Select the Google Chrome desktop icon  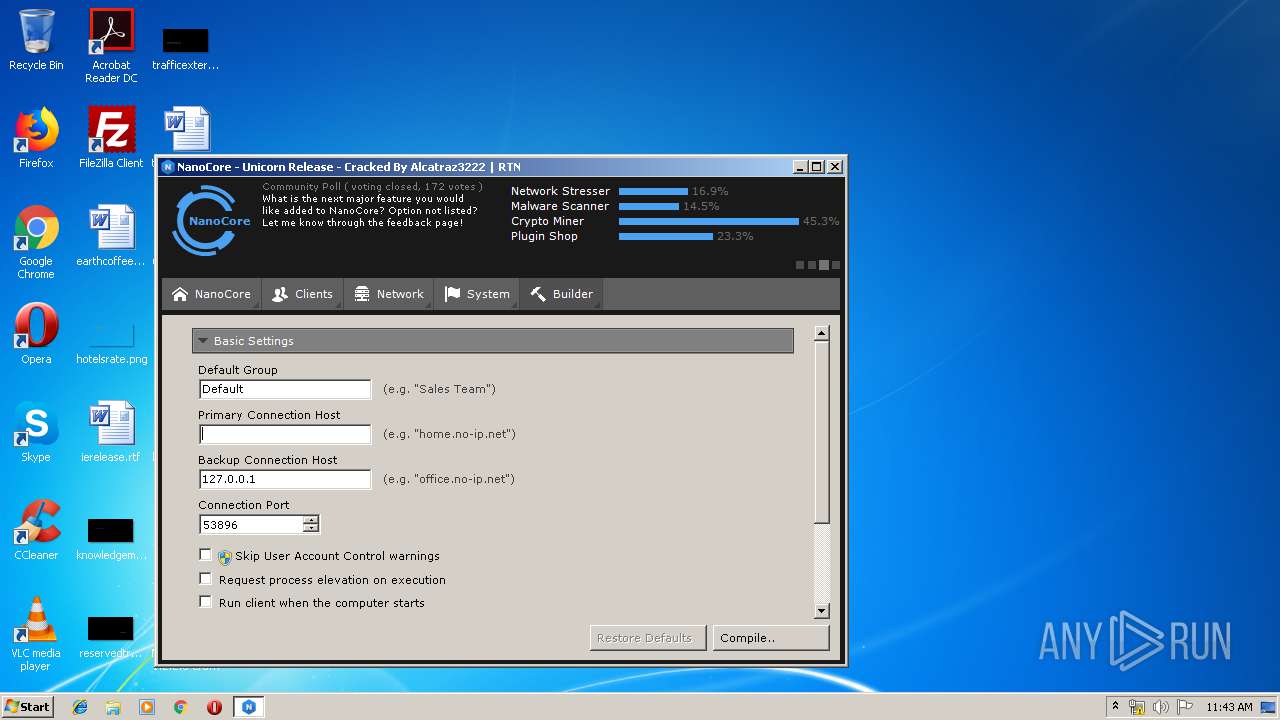click(36, 242)
